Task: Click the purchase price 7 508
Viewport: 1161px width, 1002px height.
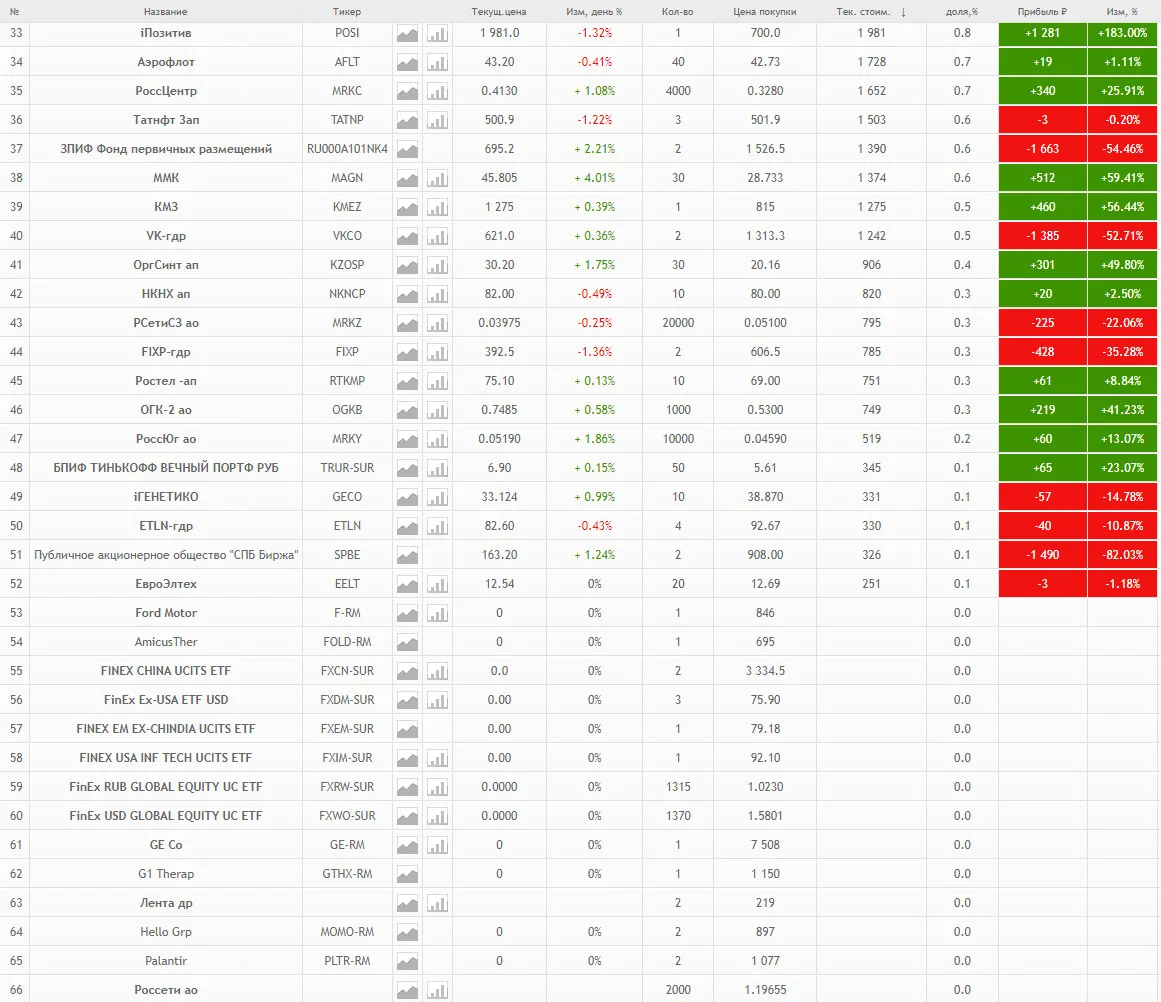Action: (765, 845)
